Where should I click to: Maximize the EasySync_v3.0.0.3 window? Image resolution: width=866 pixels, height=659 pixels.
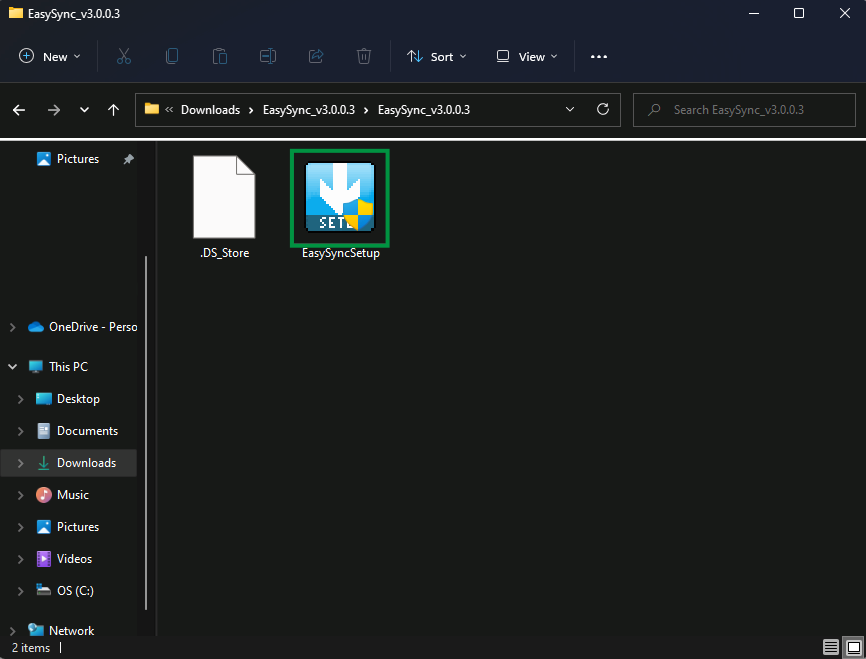click(799, 13)
